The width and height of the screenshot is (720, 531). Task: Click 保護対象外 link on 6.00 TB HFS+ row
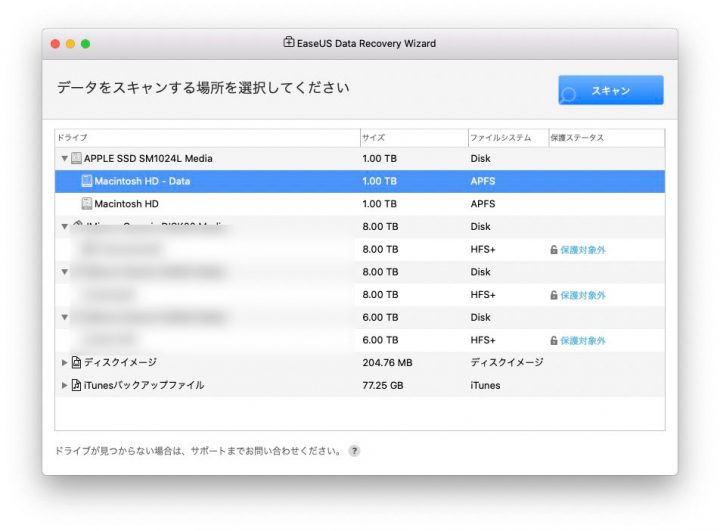[583, 340]
